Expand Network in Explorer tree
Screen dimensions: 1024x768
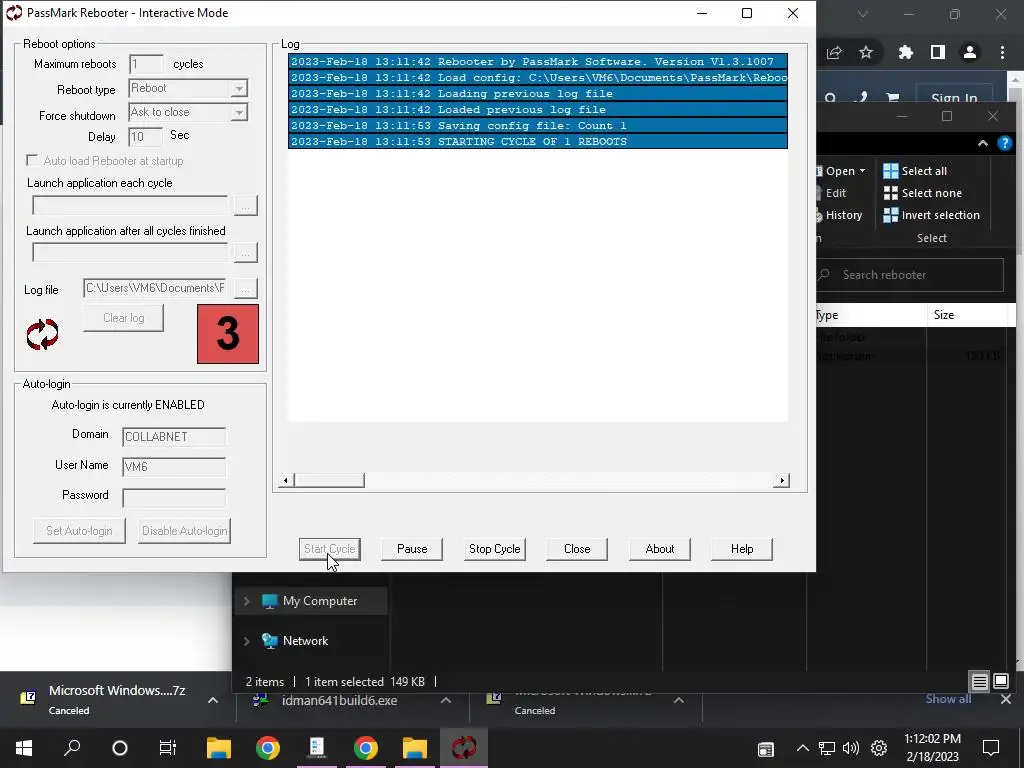(247, 641)
